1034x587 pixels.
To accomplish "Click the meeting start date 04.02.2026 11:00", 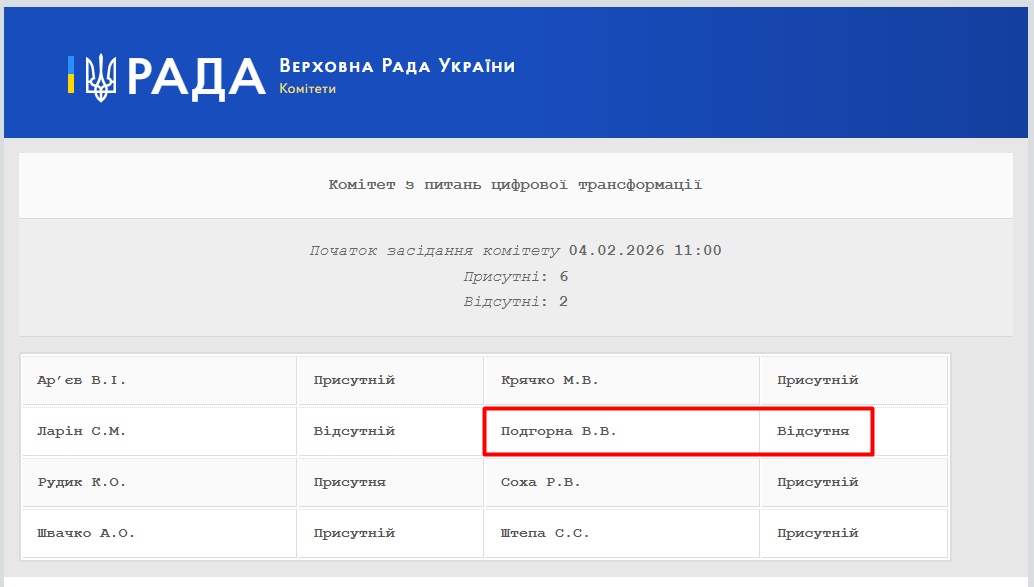I will click(645, 251).
